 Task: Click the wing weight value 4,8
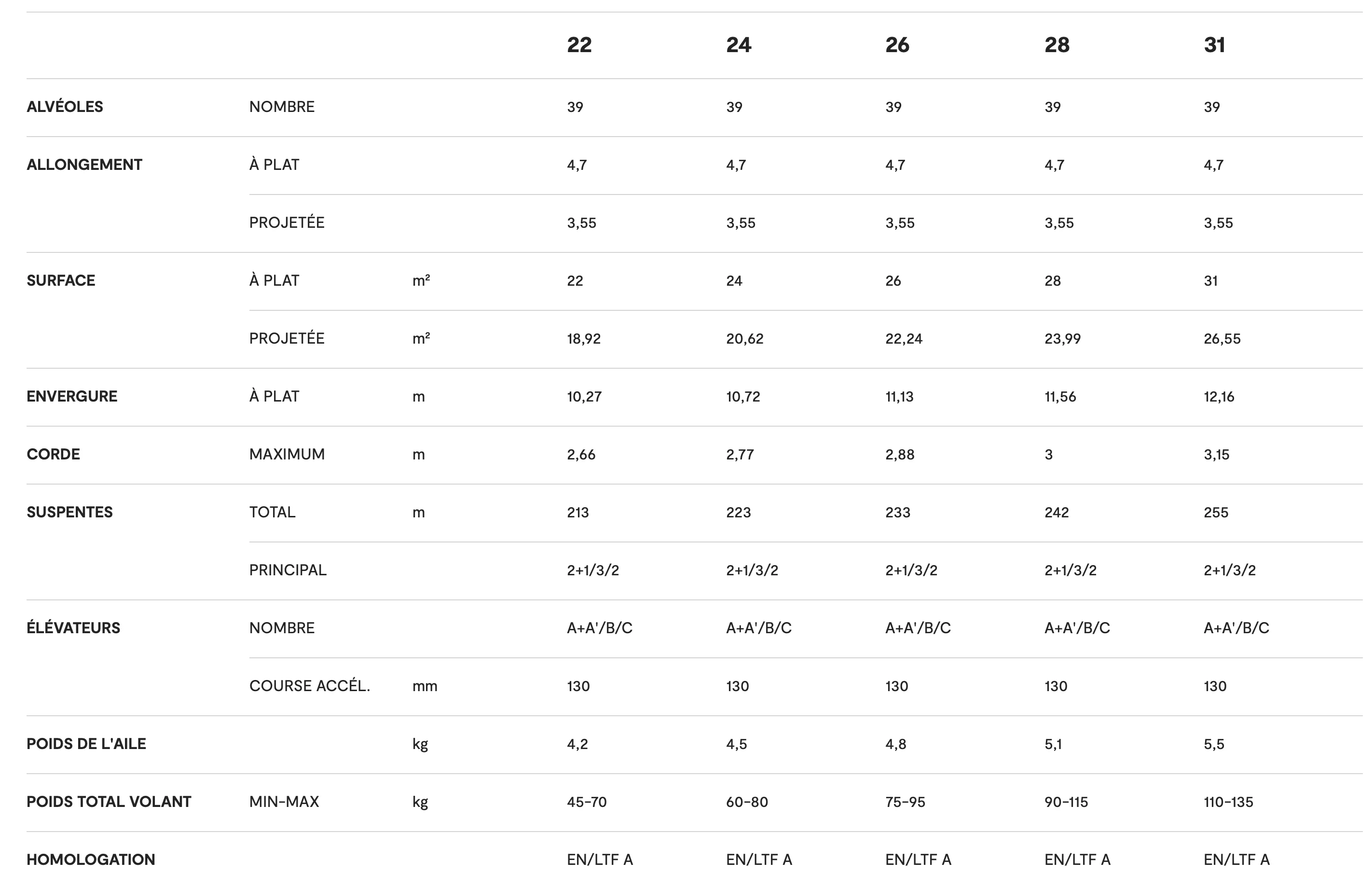[x=895, y=744]
